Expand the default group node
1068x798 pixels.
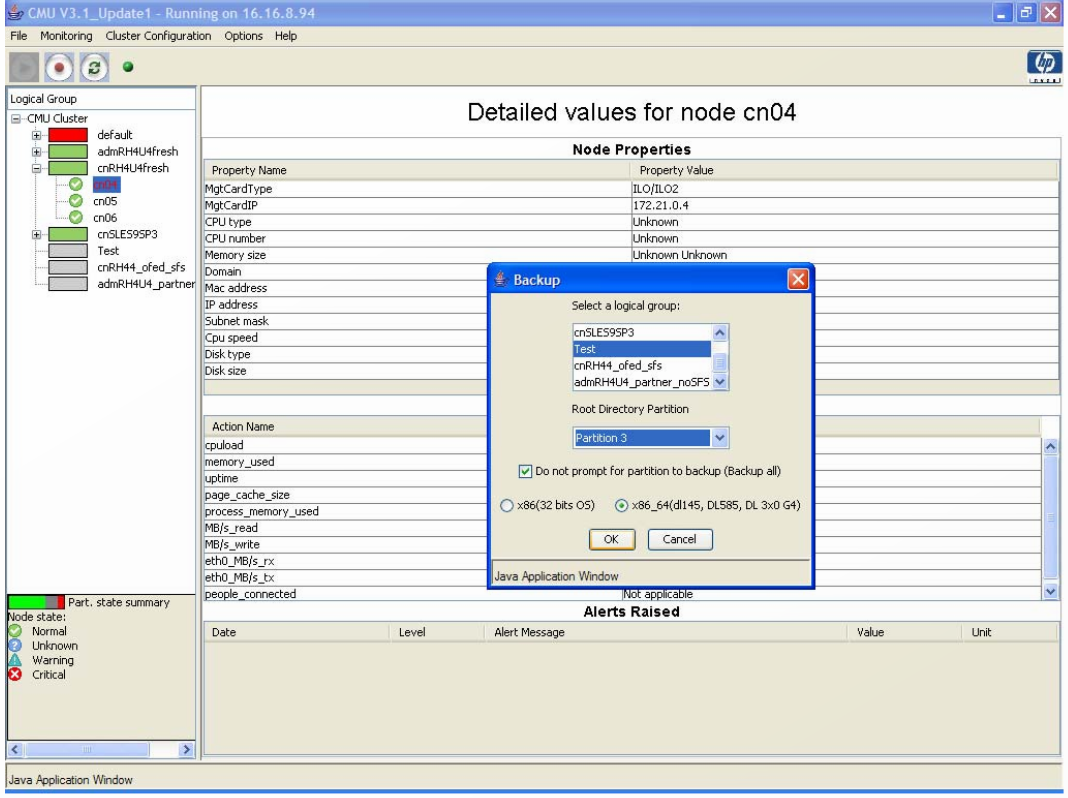click(37, 135)
